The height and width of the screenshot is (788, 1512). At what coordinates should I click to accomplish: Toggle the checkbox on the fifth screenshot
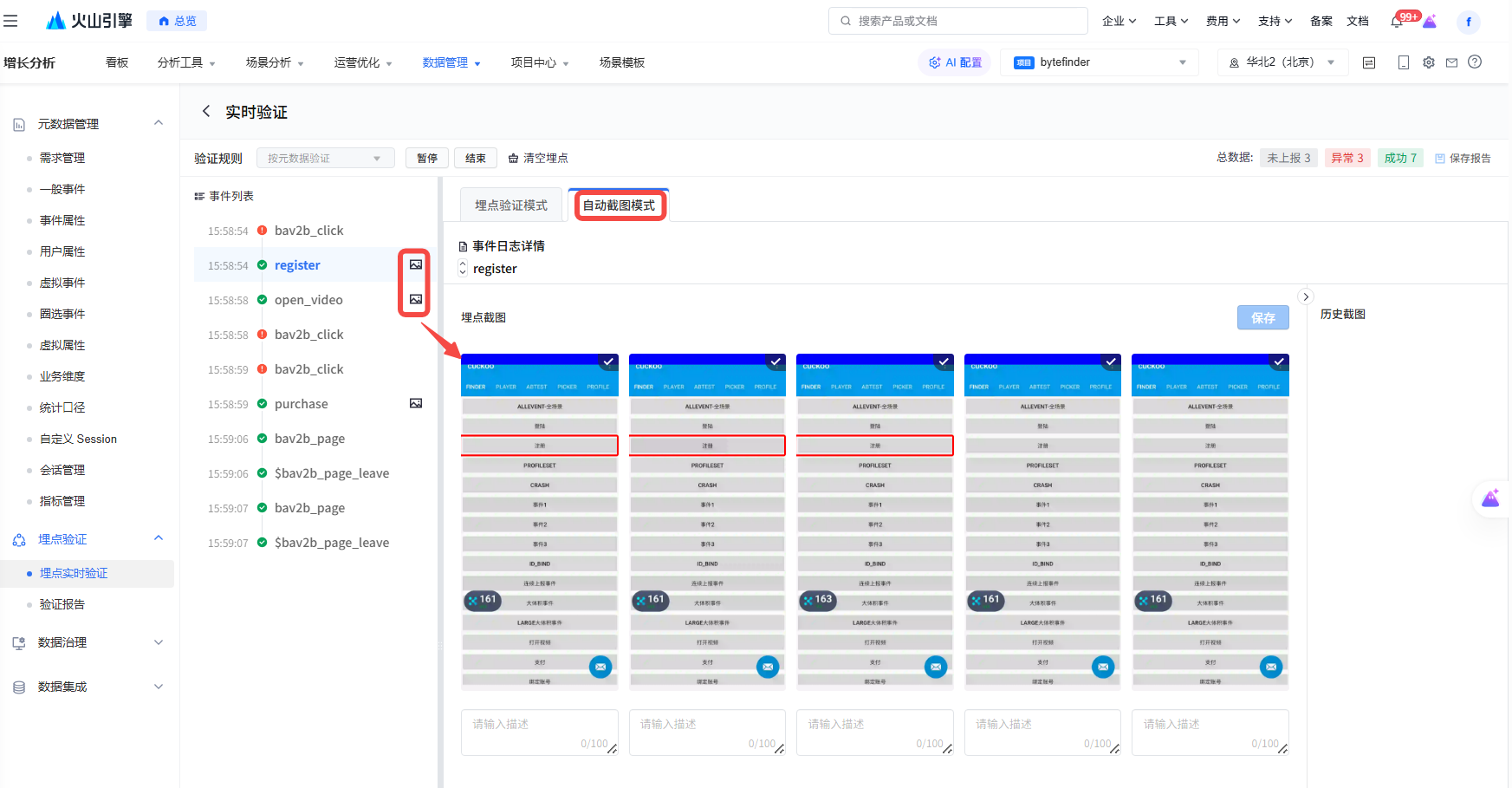coord(1279,361)
